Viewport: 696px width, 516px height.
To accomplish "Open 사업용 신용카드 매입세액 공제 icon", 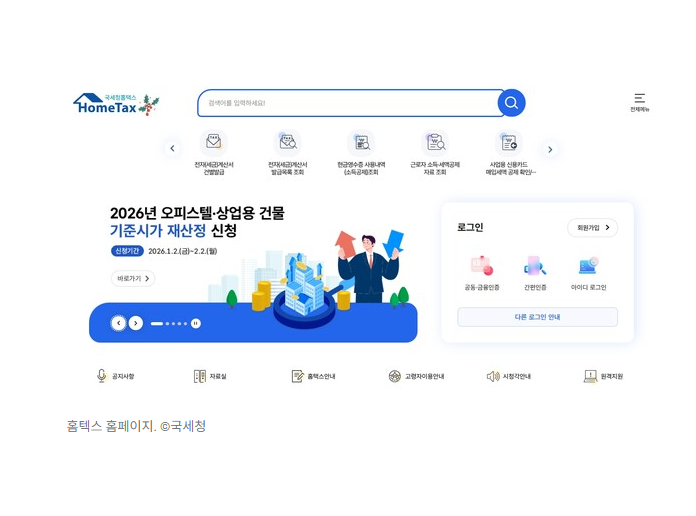I will coord(509,142).
